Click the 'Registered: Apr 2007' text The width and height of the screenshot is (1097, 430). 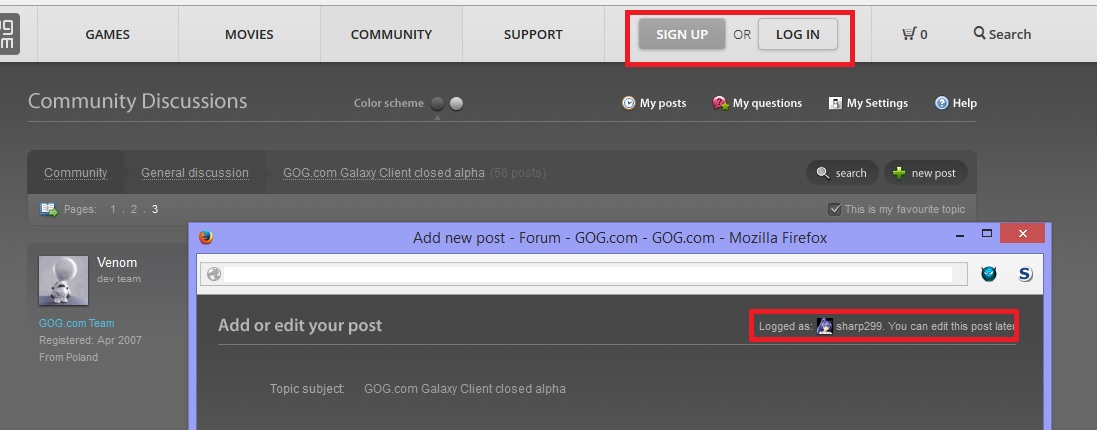pyautogui.click(x=90, y=341)
